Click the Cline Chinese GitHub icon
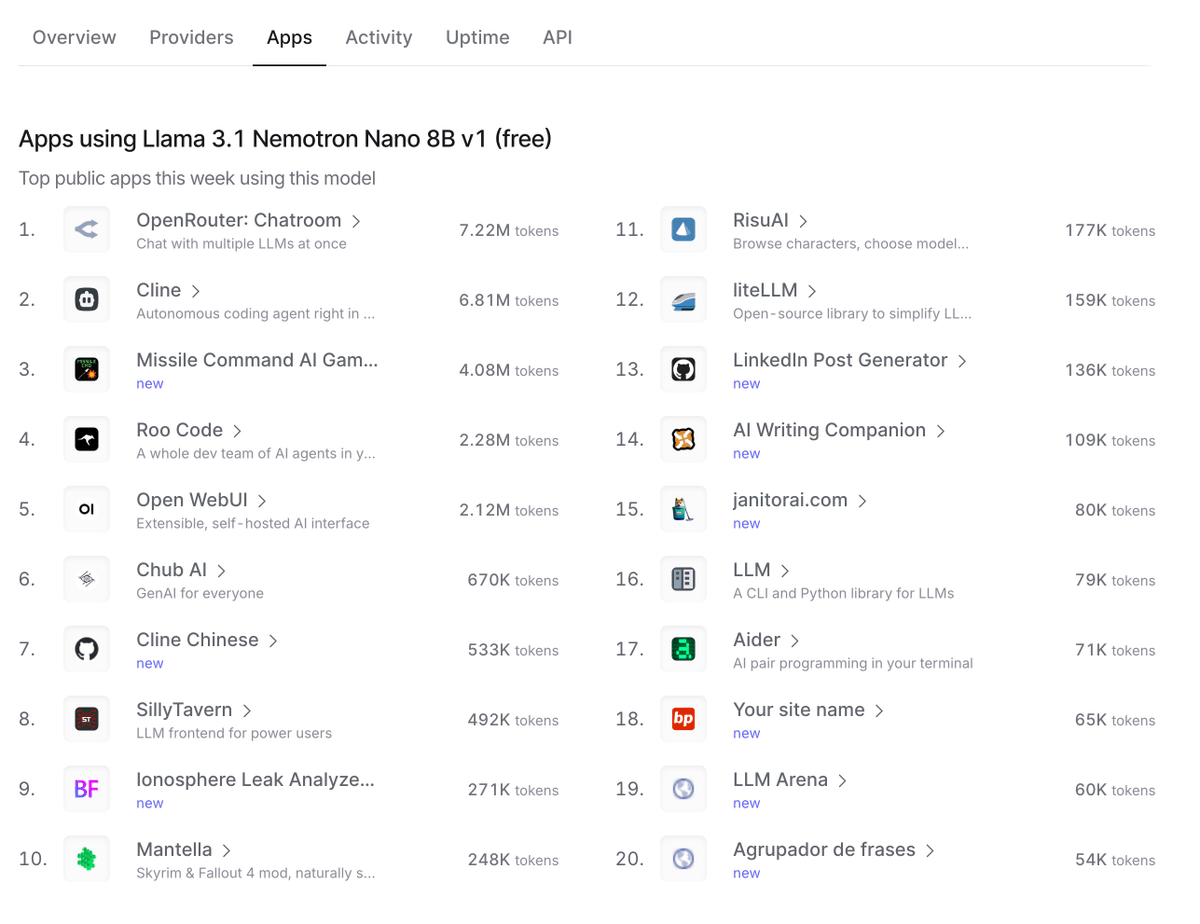The width and height of the screenshot is (1200, 924). 87,650
